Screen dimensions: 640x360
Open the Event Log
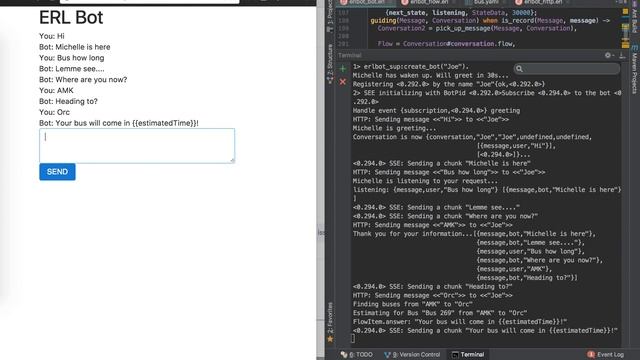pos(605,355)
